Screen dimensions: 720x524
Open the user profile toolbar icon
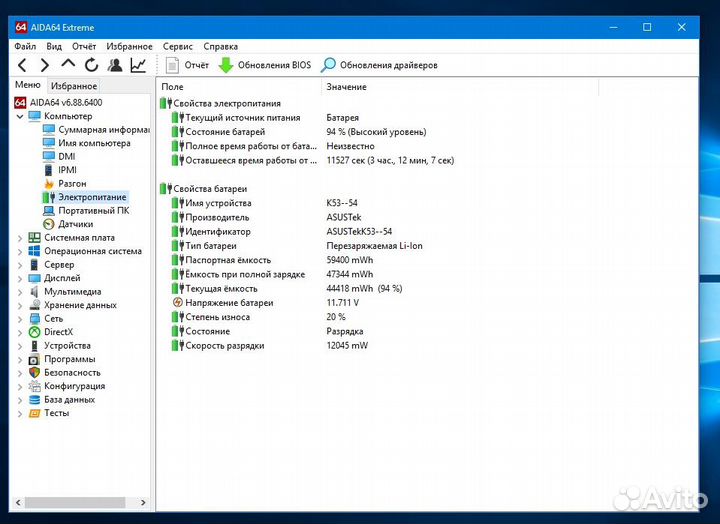[x=115, y=65]
